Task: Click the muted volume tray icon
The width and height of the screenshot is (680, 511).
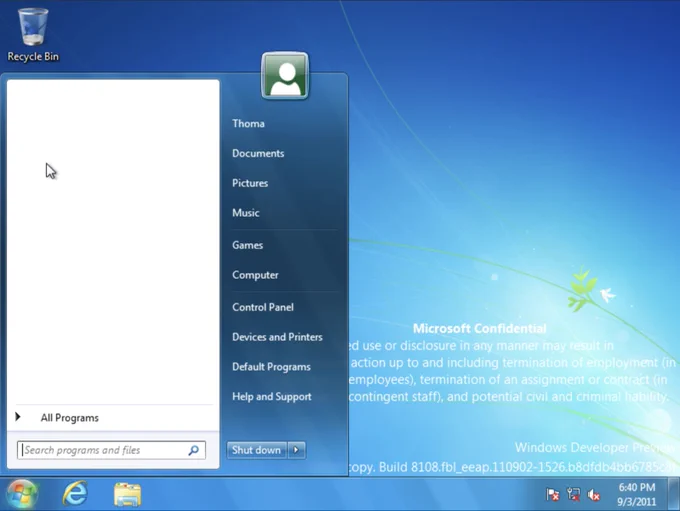Action: click(x=594, y=495)
